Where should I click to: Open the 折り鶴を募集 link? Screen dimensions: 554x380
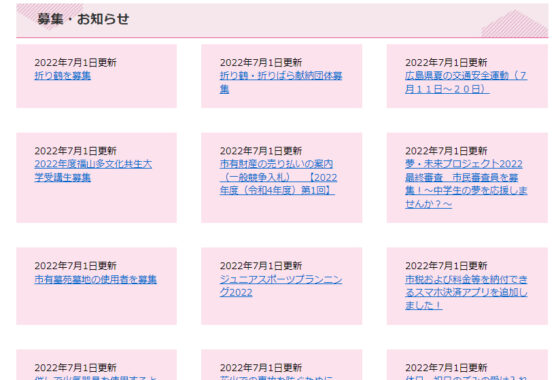click(63, 76)
